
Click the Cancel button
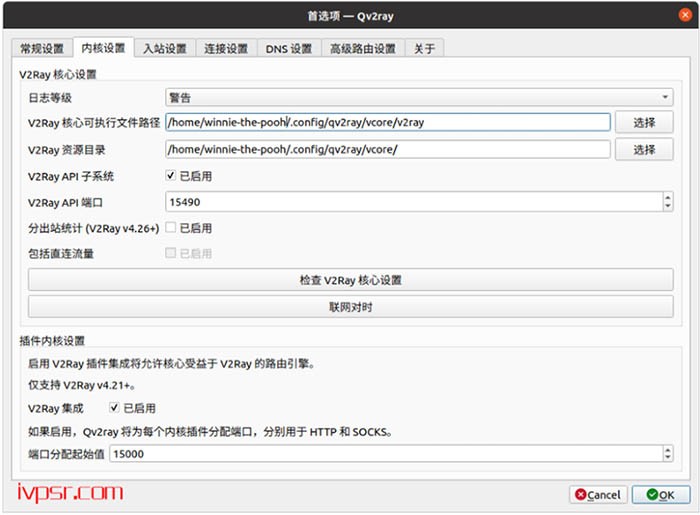click(x=598, y=494)
